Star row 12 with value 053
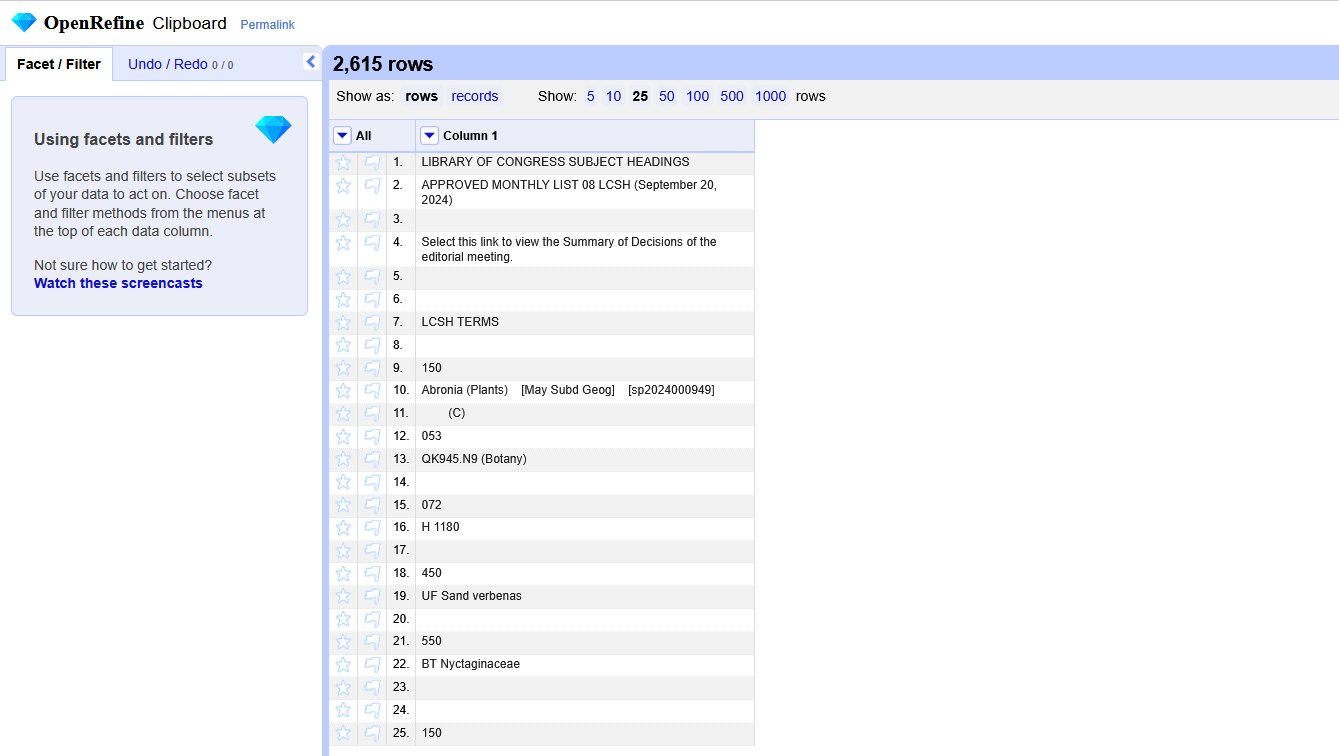 click(343, 436)
